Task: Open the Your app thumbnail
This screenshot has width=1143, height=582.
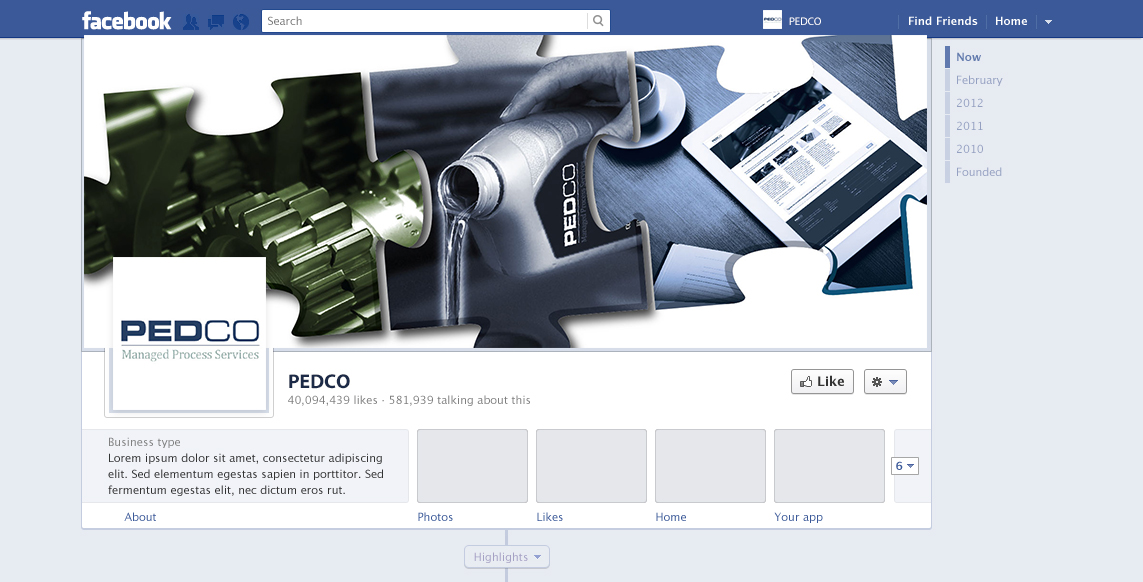Action: click(829, 466)
